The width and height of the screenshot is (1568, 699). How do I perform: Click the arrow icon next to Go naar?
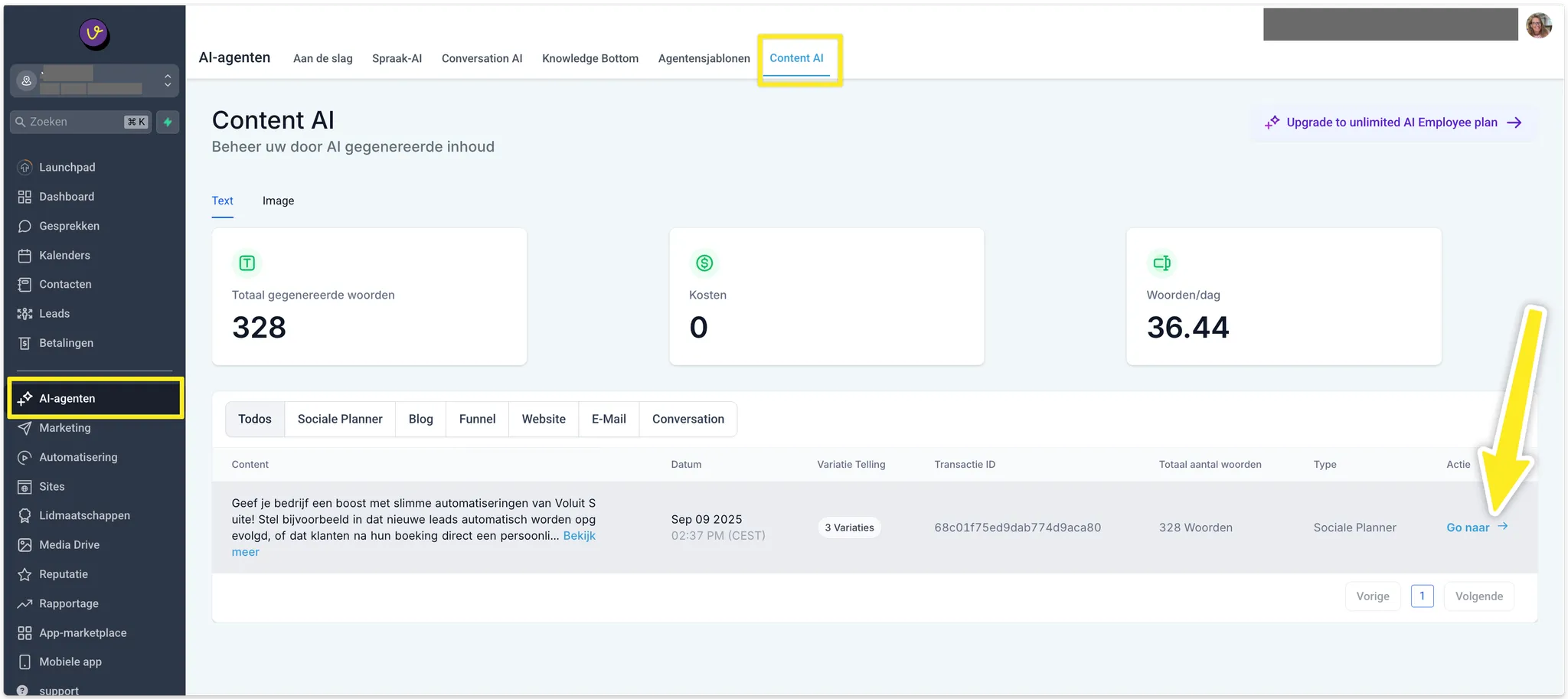click(1502, 527)
